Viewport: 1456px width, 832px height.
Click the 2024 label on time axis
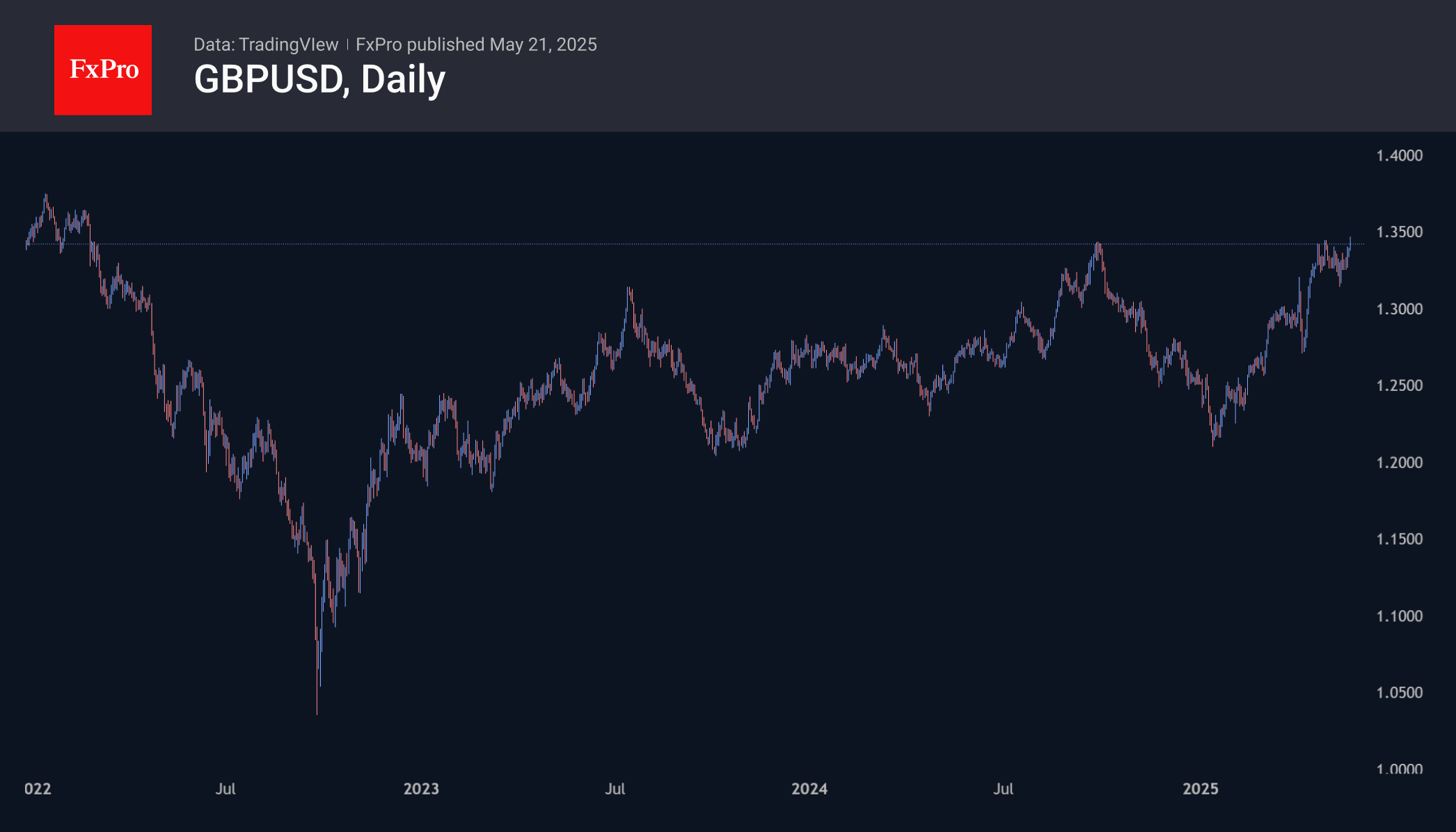[809, 789]
